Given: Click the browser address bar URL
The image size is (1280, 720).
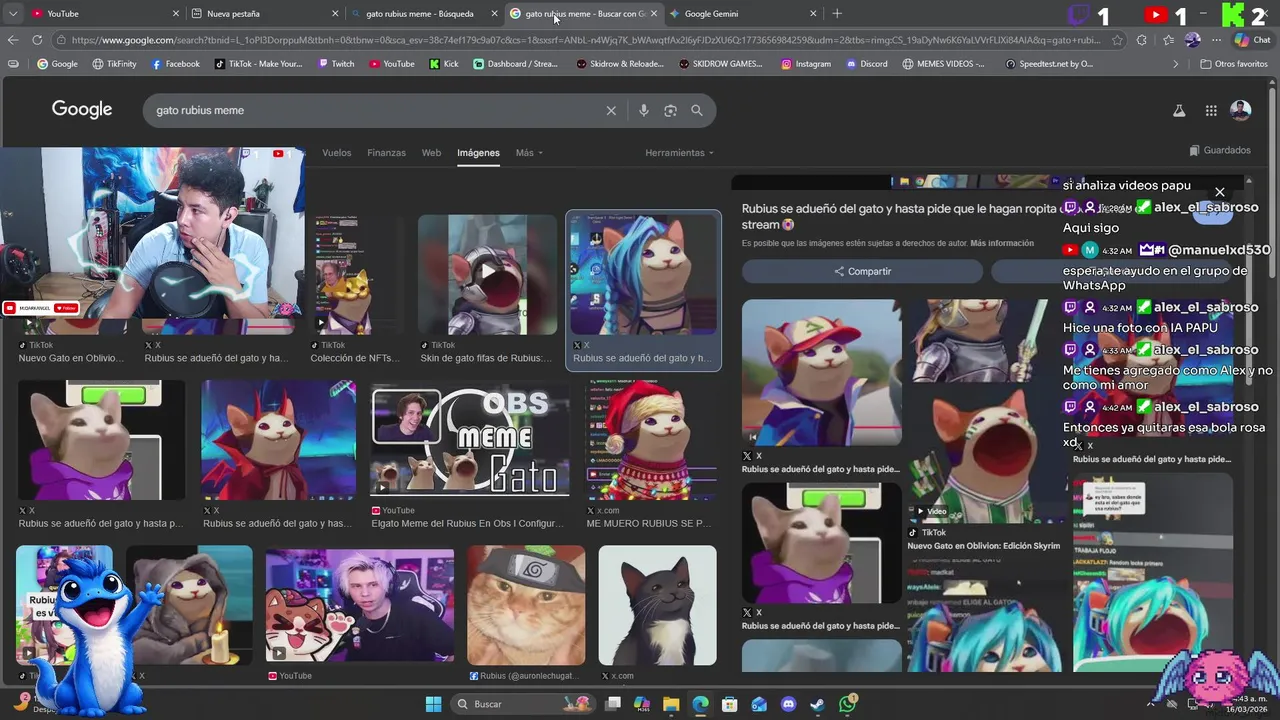Looking at the screenshot, I should point(585,40).
